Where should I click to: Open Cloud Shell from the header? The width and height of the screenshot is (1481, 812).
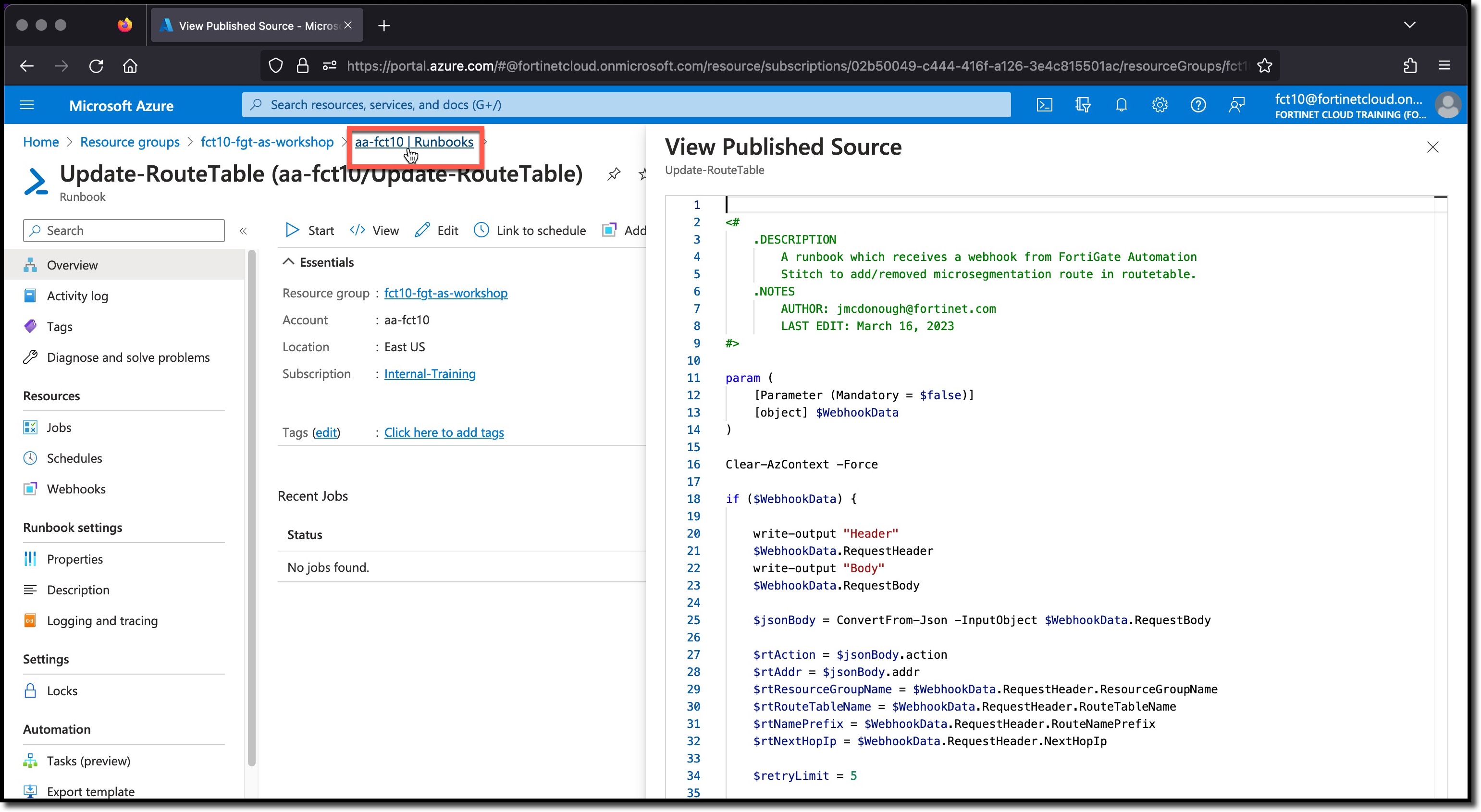1044,105
